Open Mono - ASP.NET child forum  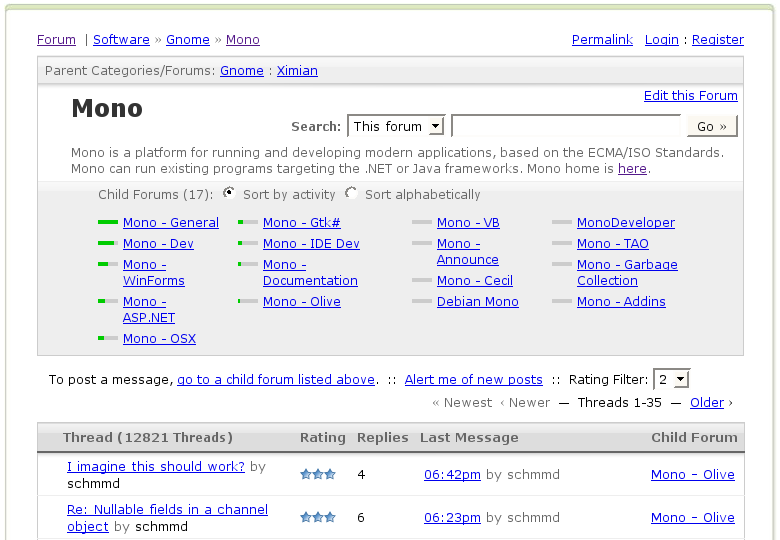click(149, 309)
